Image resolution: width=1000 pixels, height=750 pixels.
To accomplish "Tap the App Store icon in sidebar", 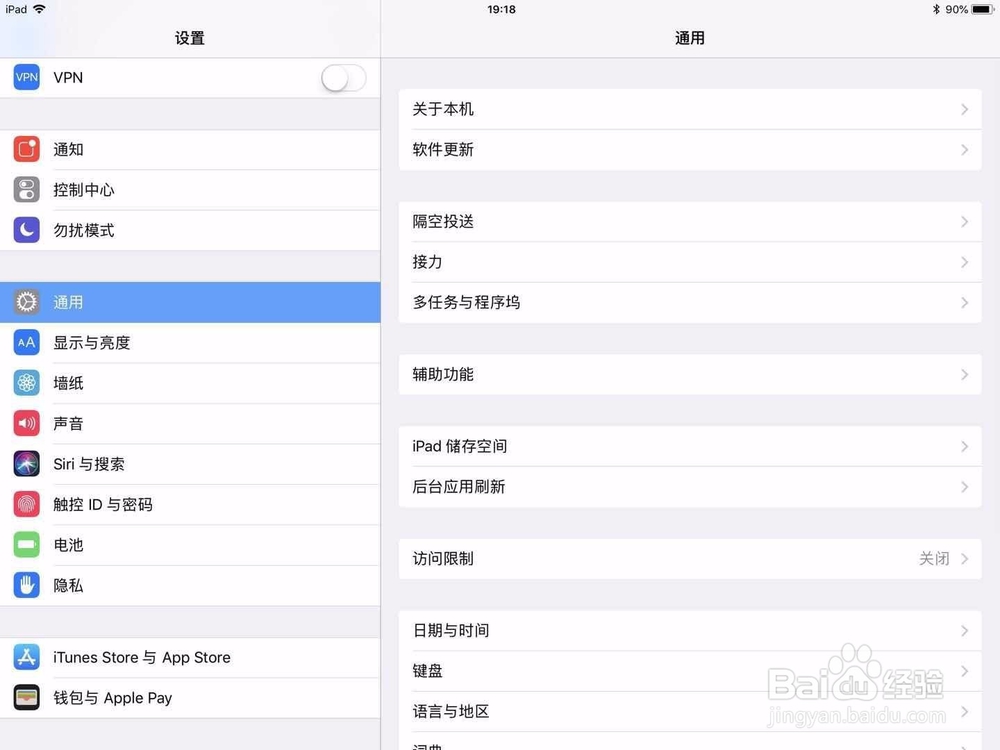I will coord(26,658).
